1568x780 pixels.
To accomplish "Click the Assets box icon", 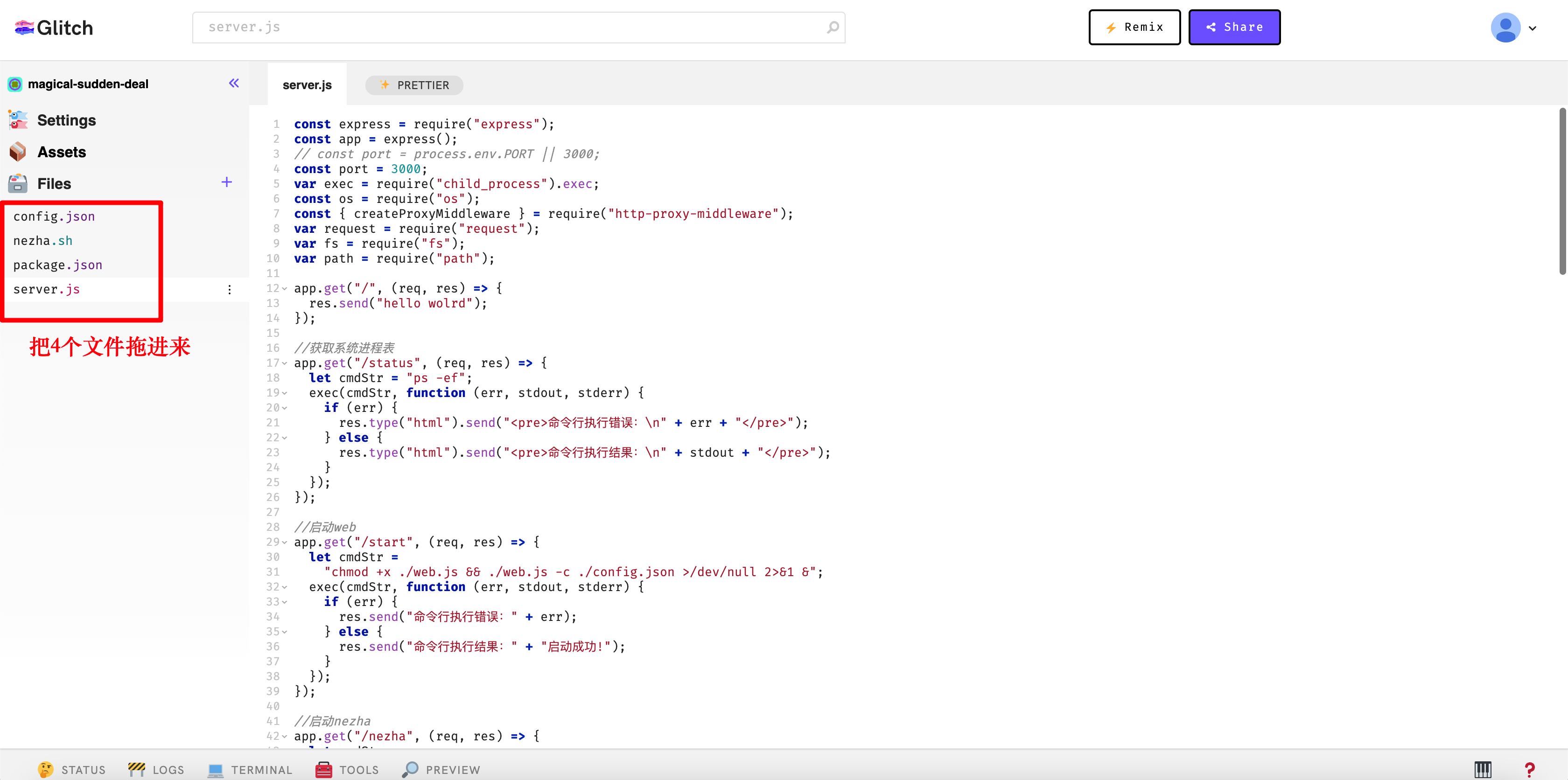I will coord(18,152).
